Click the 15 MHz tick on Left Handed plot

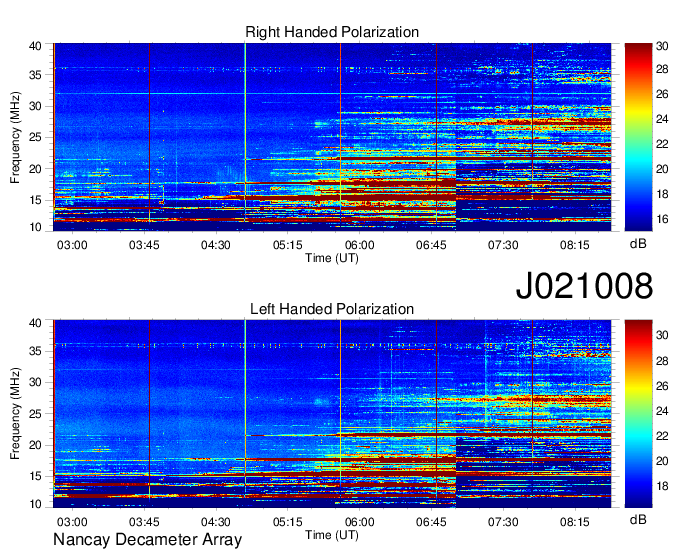click(35, 476)
